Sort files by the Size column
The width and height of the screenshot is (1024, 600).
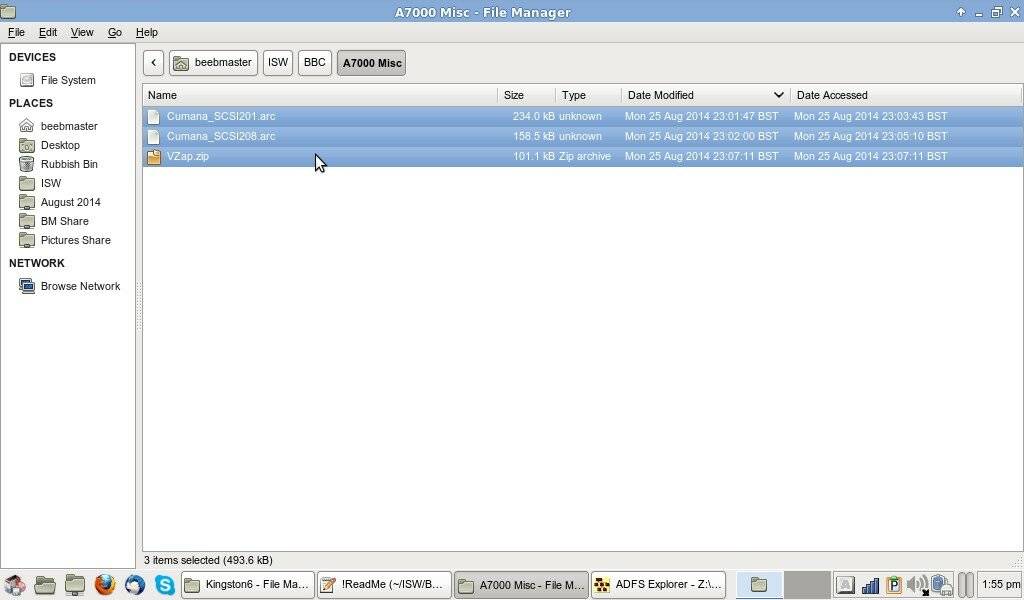(526, 96)
